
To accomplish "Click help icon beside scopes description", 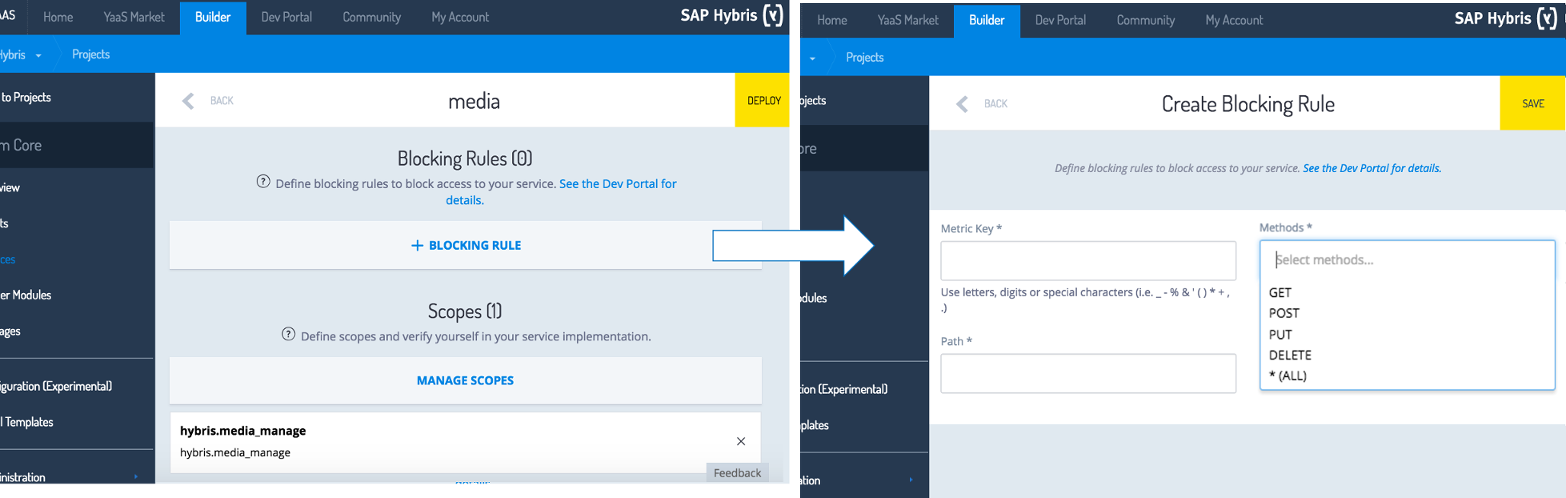I will [288, 334].
